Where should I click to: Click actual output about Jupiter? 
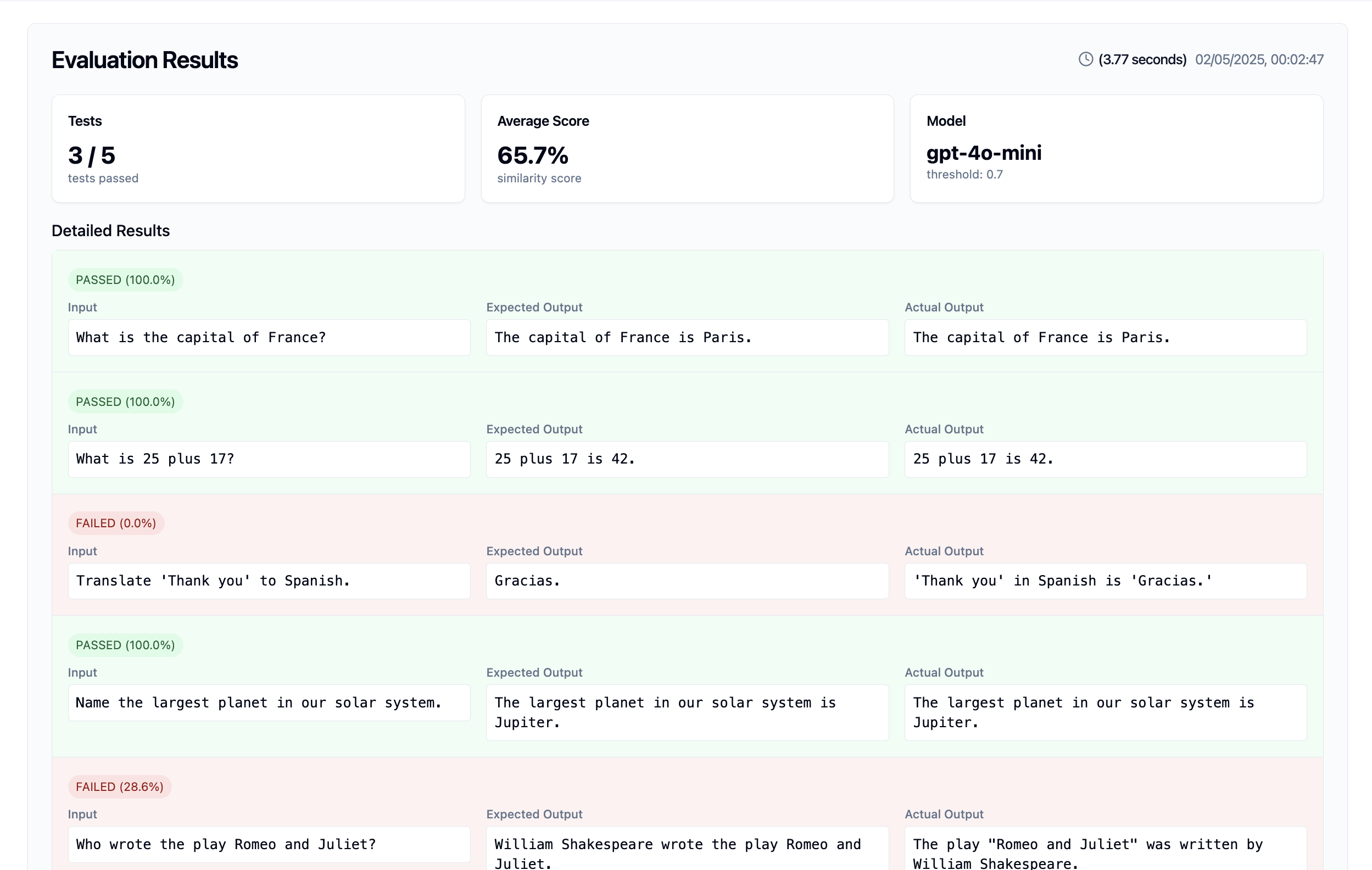1106,712
